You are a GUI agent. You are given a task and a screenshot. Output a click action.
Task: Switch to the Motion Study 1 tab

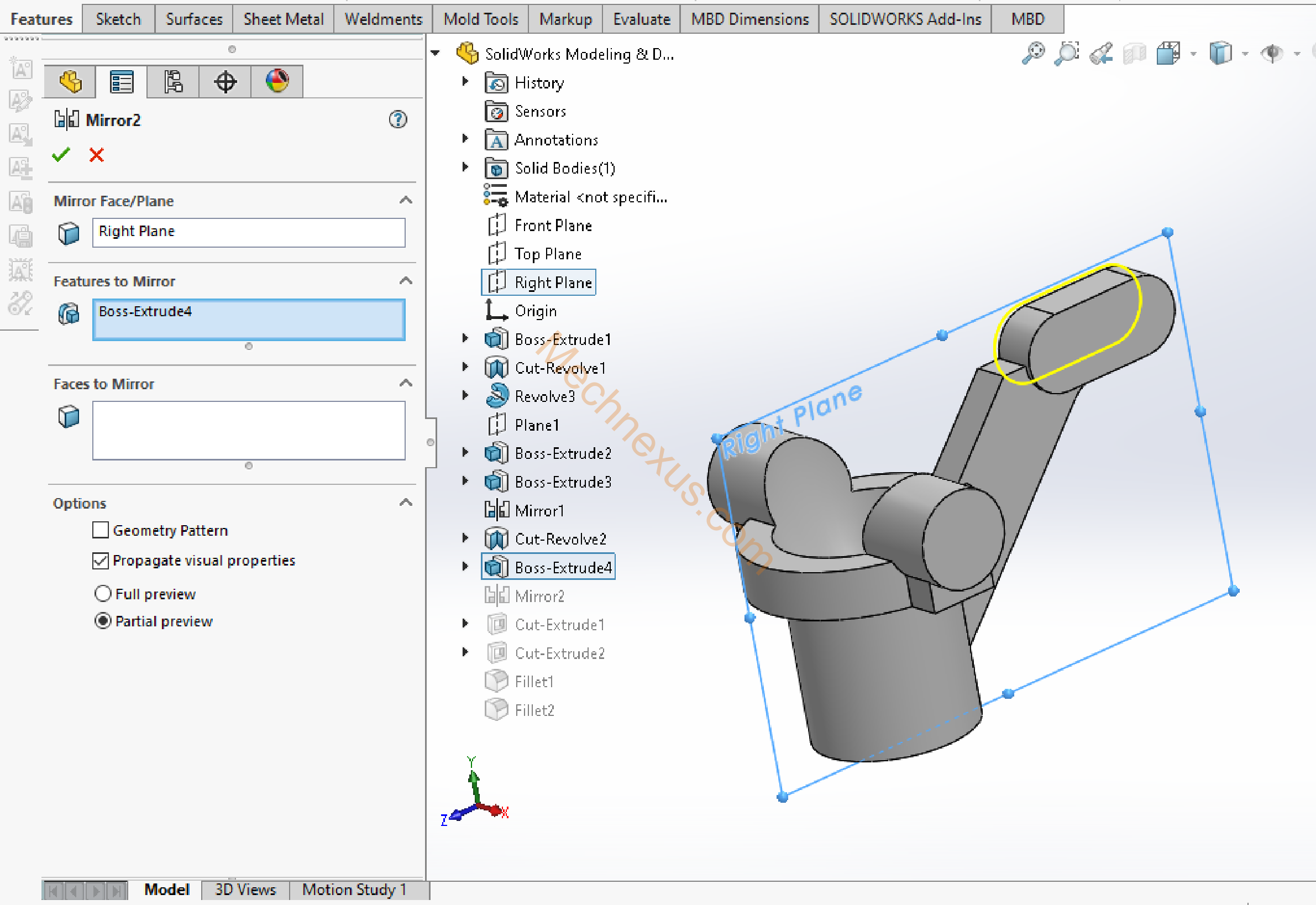point(354,889)
